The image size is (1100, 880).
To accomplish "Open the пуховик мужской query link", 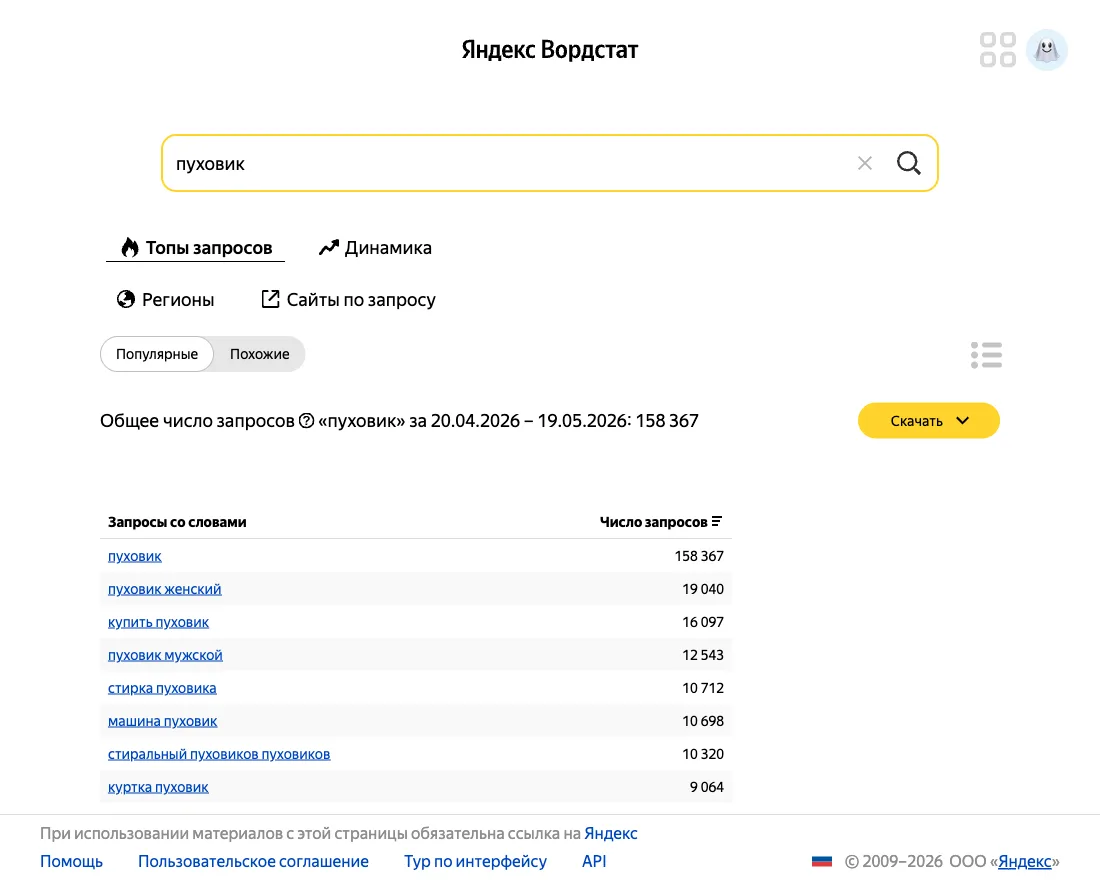I will point(165,655).
